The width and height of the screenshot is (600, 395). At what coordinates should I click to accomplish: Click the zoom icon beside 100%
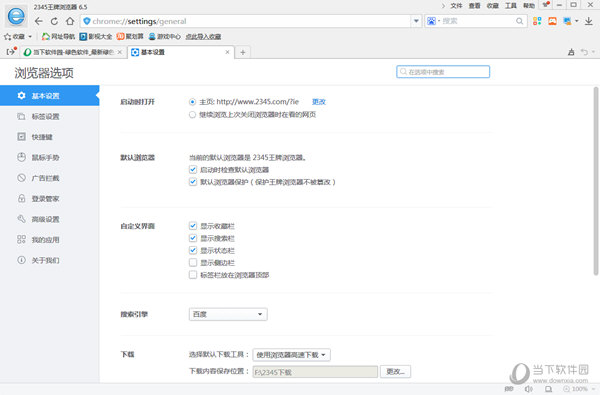tap(566, 389)
